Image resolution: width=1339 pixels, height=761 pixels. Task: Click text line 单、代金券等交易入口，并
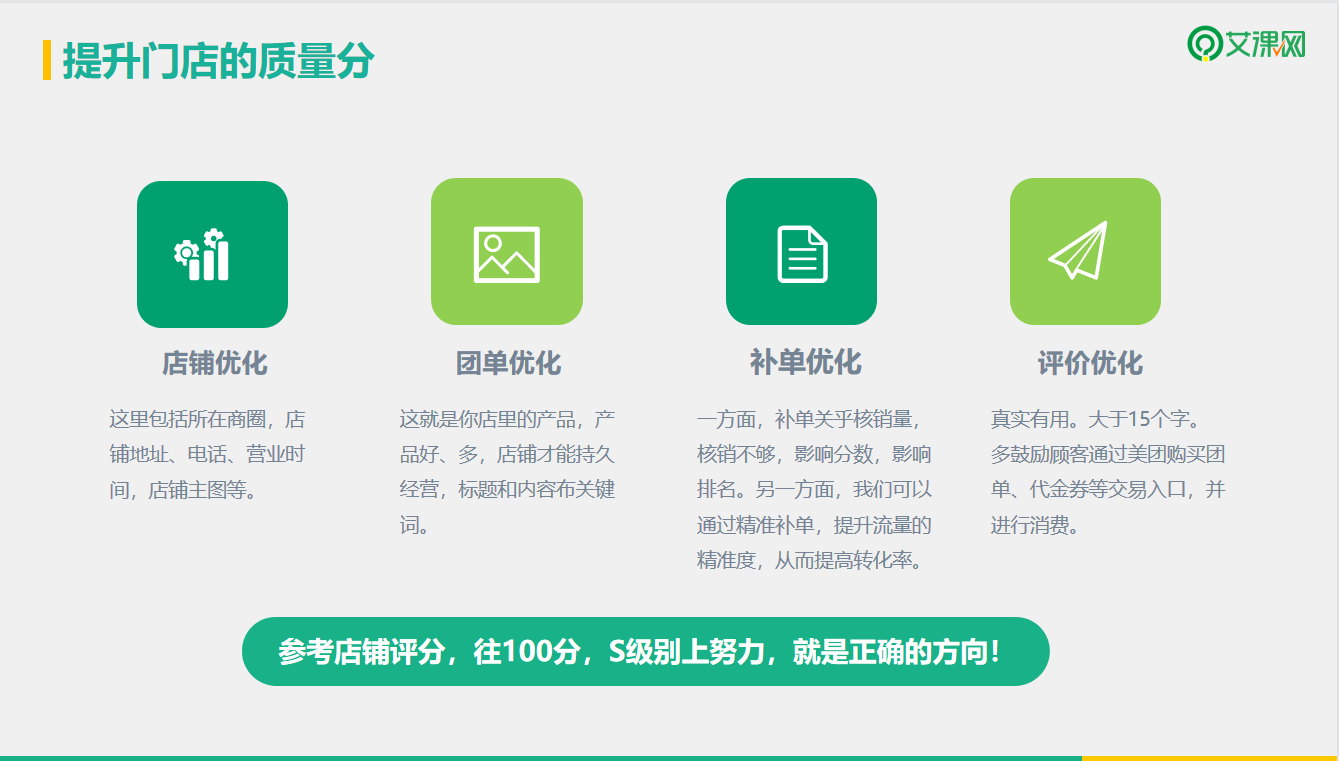[1108, 490]
